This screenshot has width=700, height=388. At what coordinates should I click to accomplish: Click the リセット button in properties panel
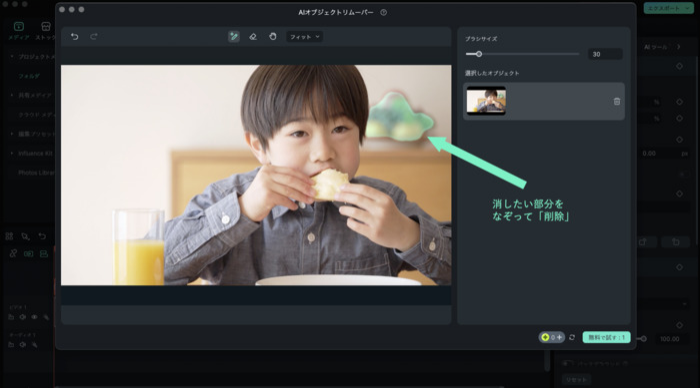[x=576, y=380]
